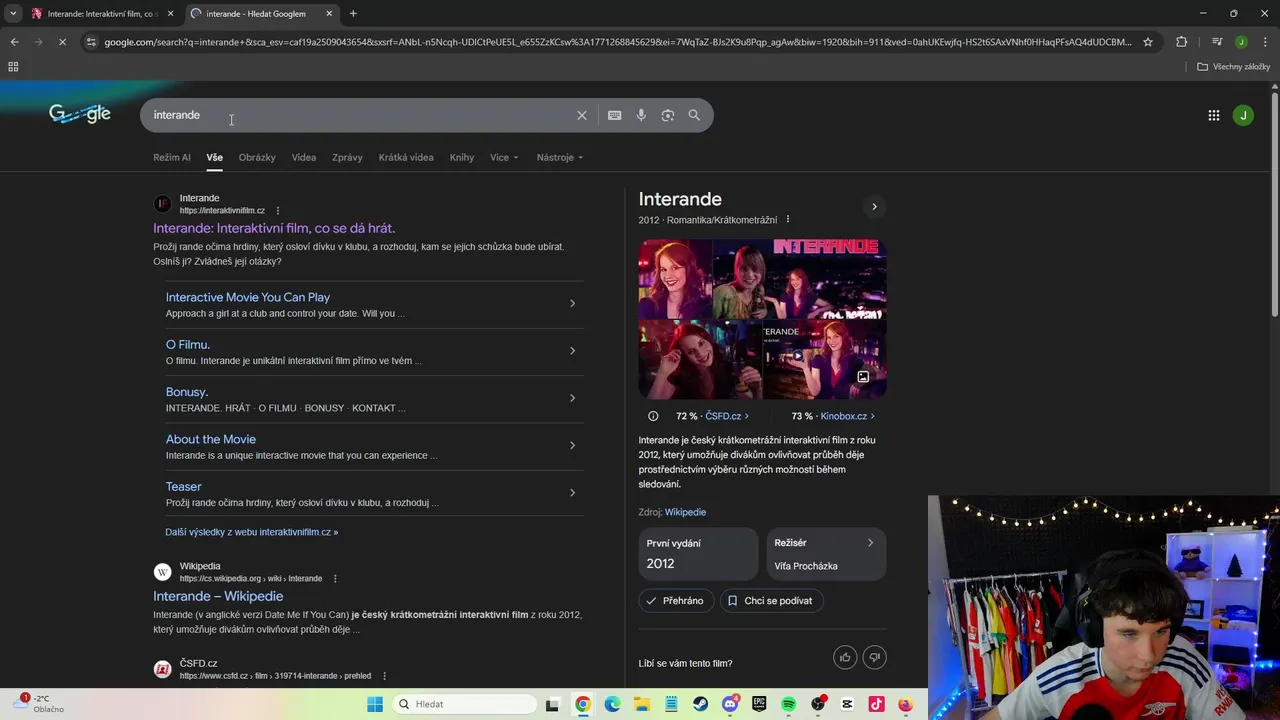Open the Google account avatar J

tap(1243, 115)
